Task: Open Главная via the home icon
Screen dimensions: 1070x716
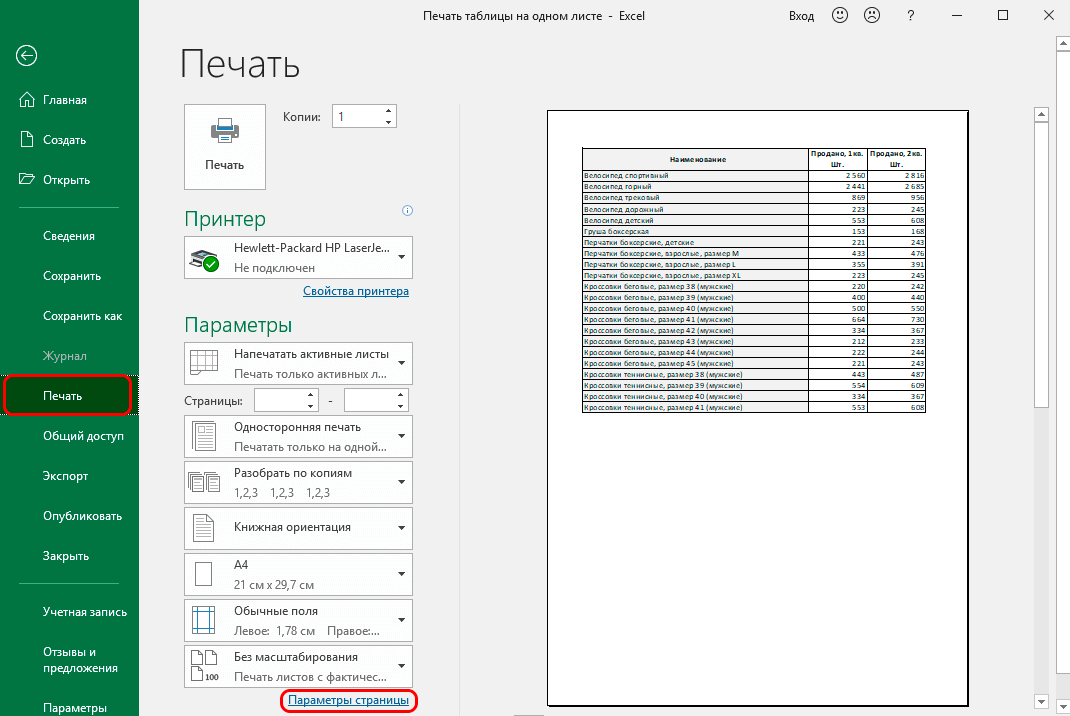Action: tap(27, 100)
